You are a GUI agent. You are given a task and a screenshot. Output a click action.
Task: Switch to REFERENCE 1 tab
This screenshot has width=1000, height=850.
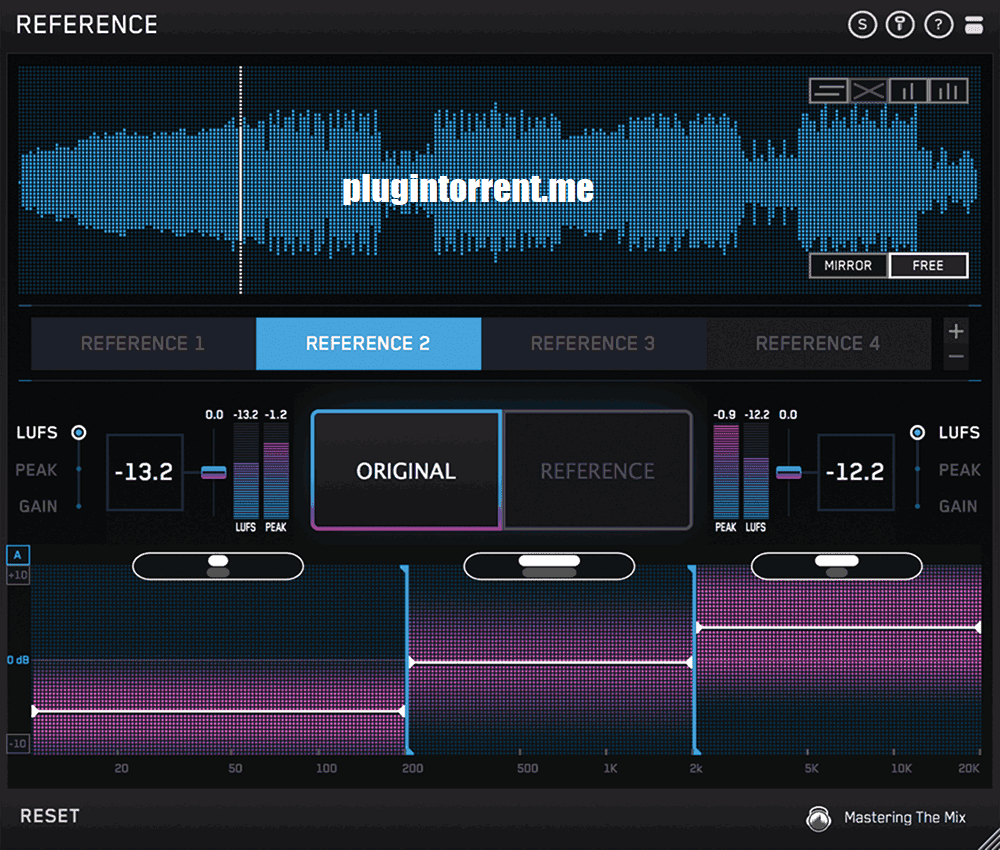[x=143, y=344]
